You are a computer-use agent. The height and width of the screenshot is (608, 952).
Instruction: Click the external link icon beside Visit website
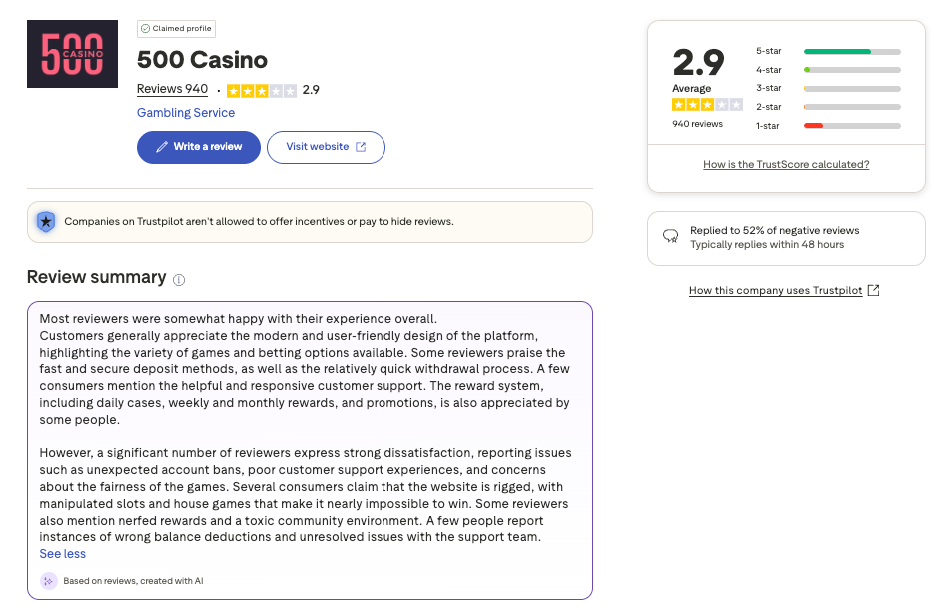pos(362,147)
